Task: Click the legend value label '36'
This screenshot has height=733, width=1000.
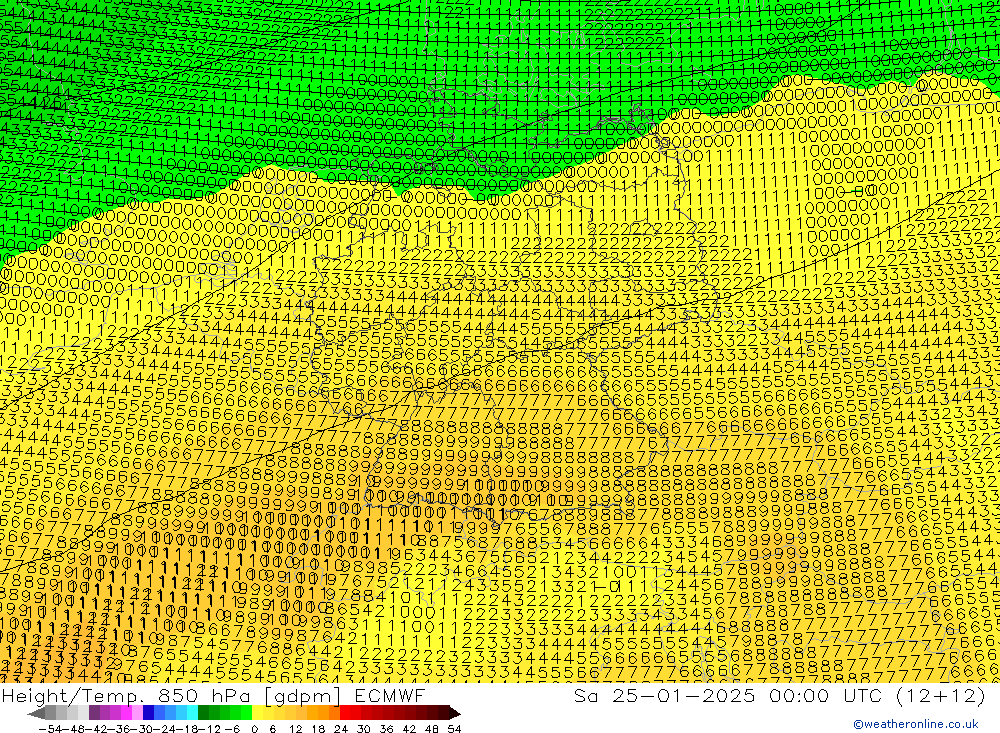Action: [x=386, y=729]
